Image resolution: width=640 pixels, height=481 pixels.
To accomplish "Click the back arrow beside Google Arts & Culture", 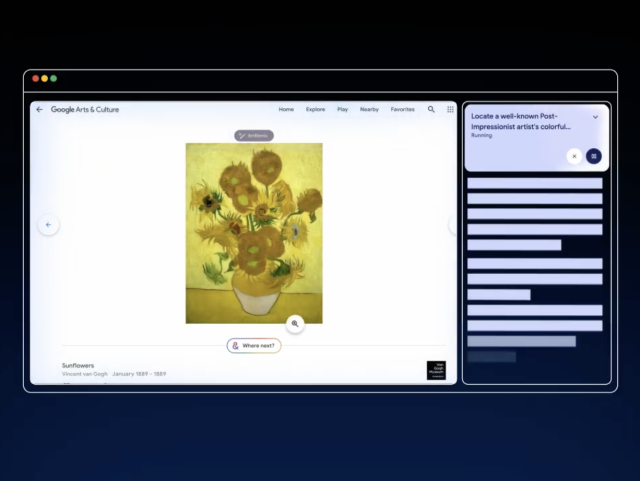I will pos(39,109).
